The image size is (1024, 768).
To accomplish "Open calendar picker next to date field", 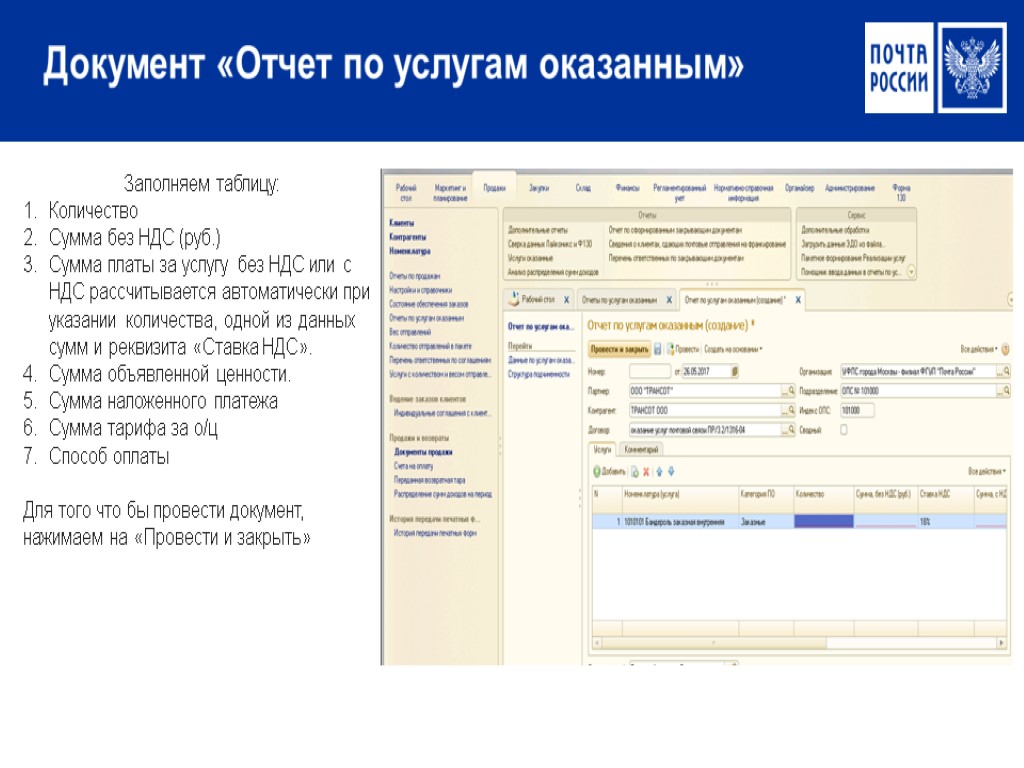I will 735,372.
